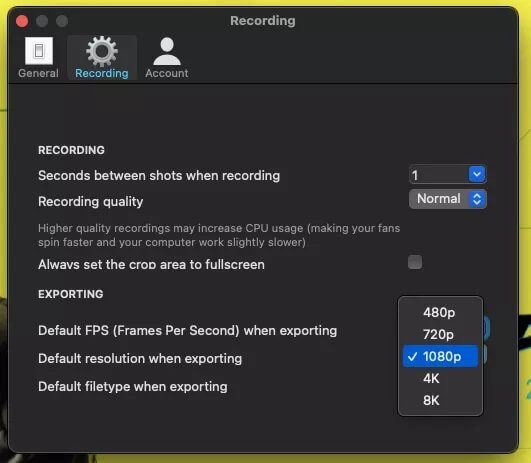This screenshot has width=531, height=463.
Task: Click the Recording quality label
Action: 90,202
